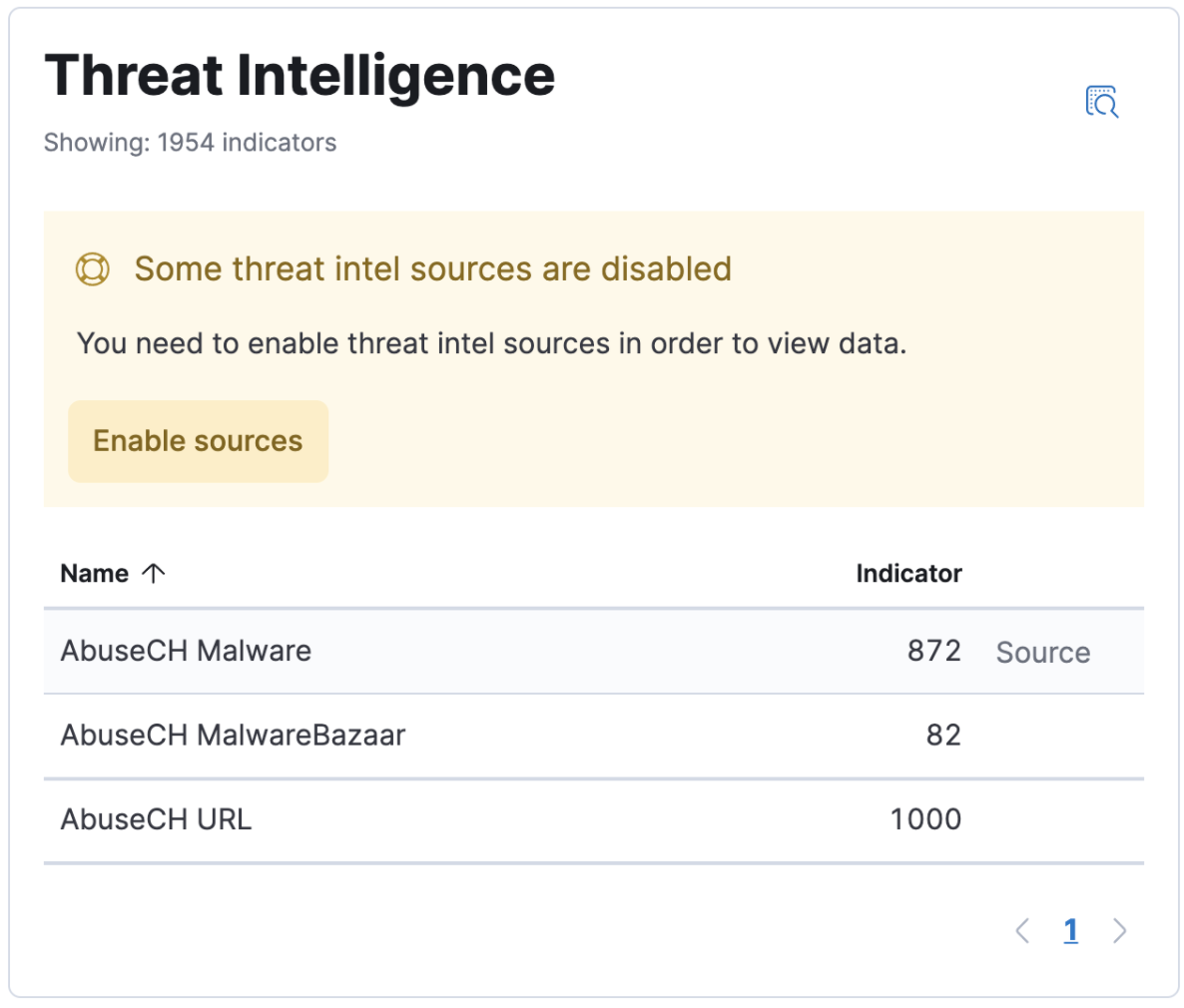Image resolution: width=1184 pixels, height=1008 pixels.
Task: Go to the next page with the right chevron
Action: coord(1119,931)
